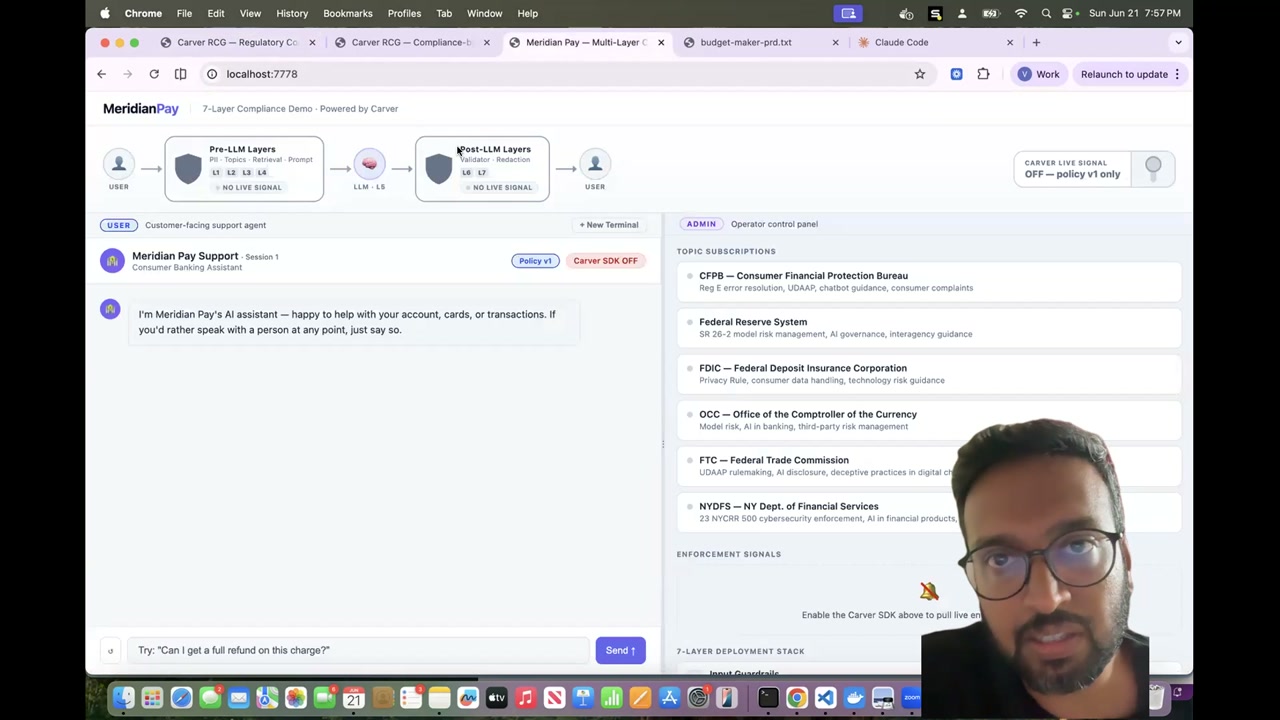Click the muted bell enforcement signals icon
The width and height of the screenshot is (1280, 720).
click(929, 592)
